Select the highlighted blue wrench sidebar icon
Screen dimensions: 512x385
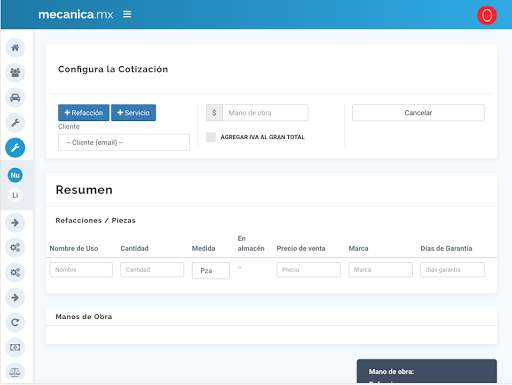coord(15,148)
